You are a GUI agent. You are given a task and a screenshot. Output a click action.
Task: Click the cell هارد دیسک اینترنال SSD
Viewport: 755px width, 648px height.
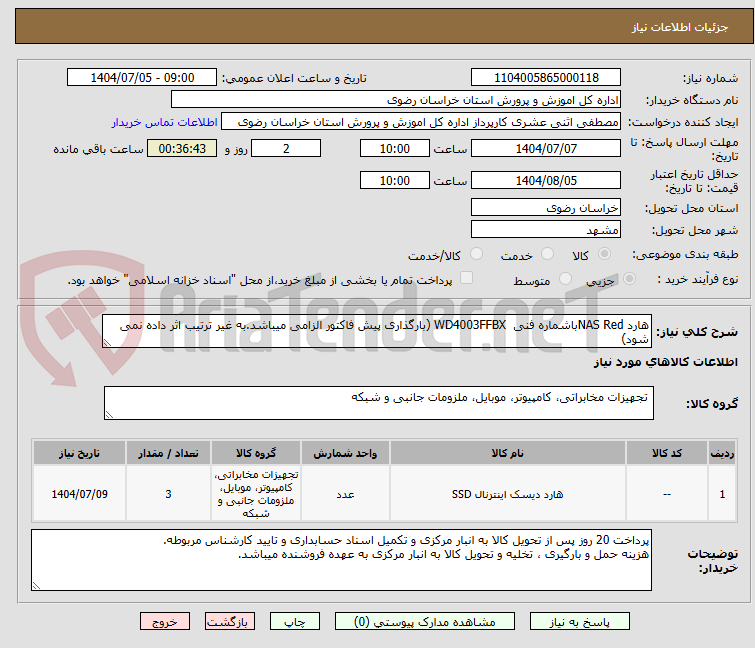click(508, 494)
